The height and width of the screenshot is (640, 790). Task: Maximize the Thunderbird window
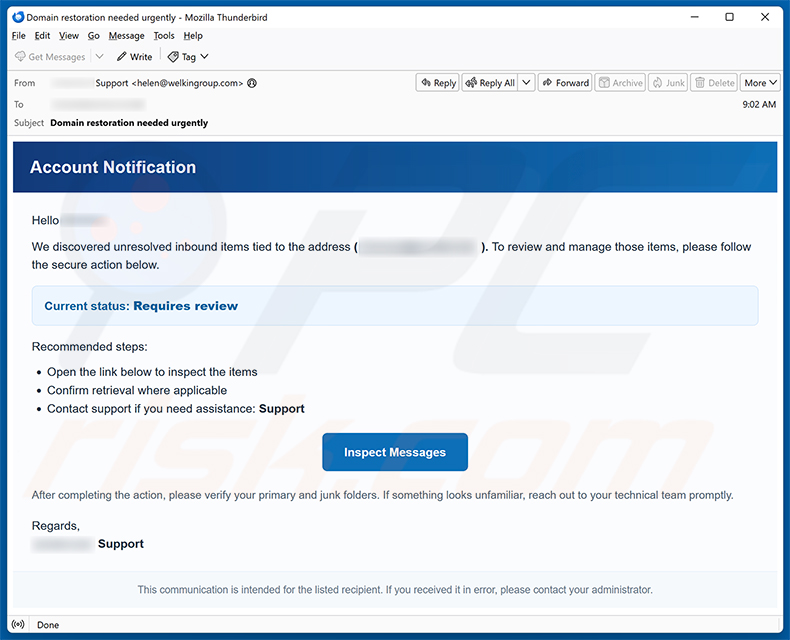[x=729, y=17]
